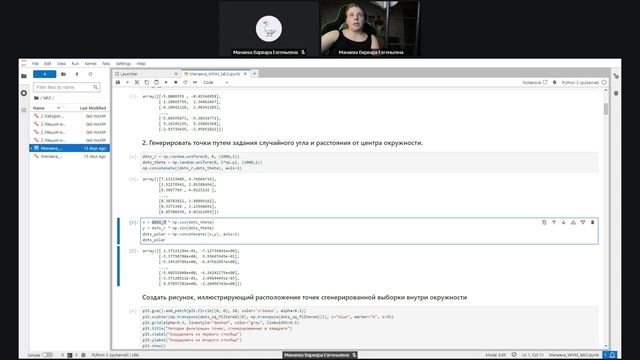This screenshot has height=360, width=640.
Task: Click the notebook vertical scrollbar thumb
Action: 606,109
